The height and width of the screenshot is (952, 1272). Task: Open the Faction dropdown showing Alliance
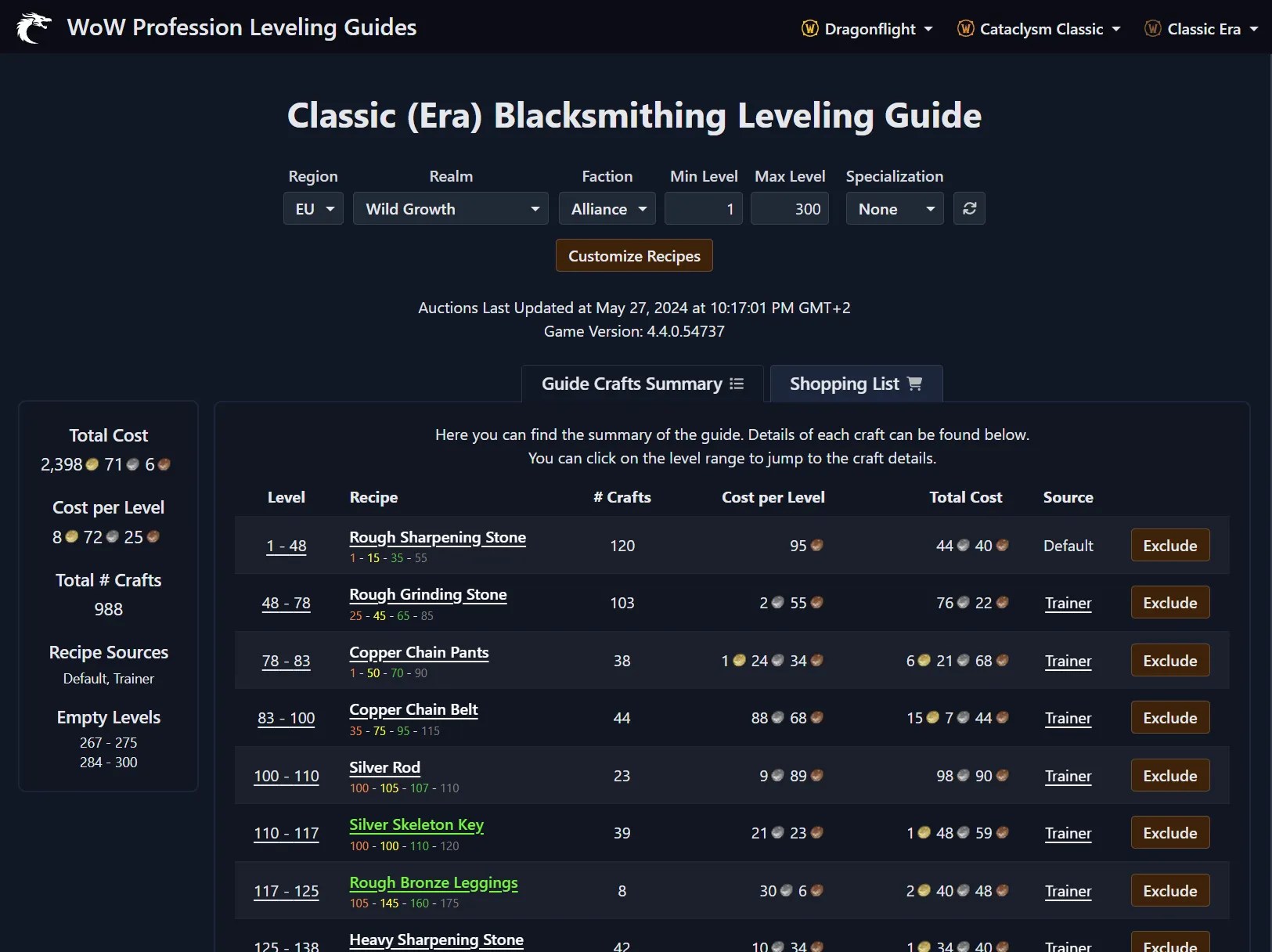(607, 208)
